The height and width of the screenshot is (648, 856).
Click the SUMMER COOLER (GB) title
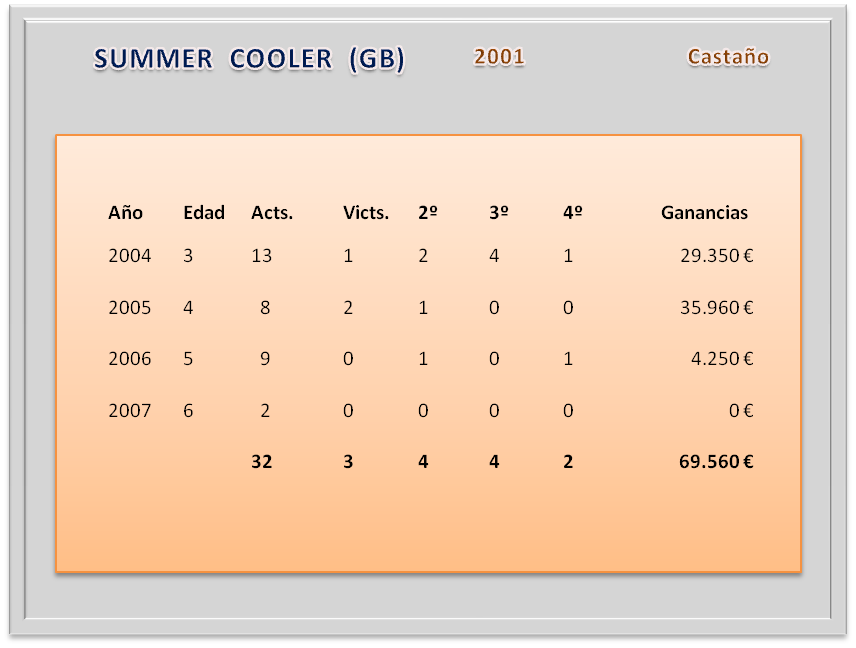click(249, 59)
